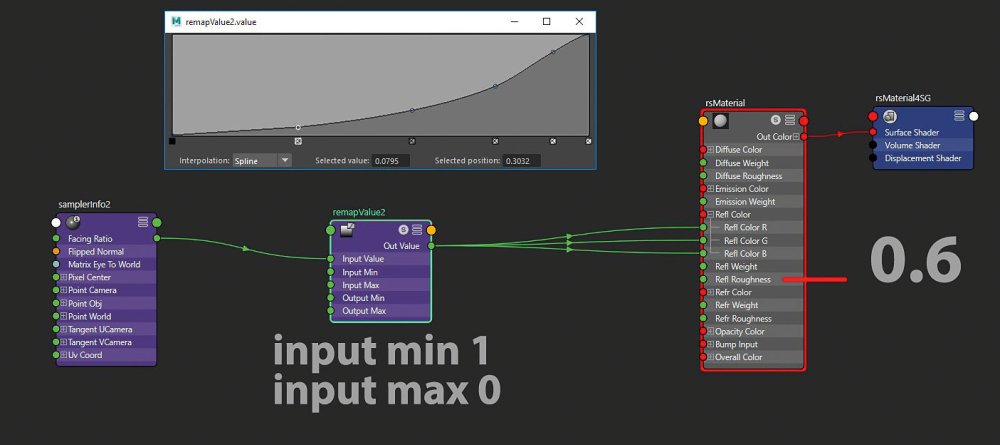Viewport: 1000px width, 445px height.
Task: Click the Selected position field
Action: pos(521,161)
